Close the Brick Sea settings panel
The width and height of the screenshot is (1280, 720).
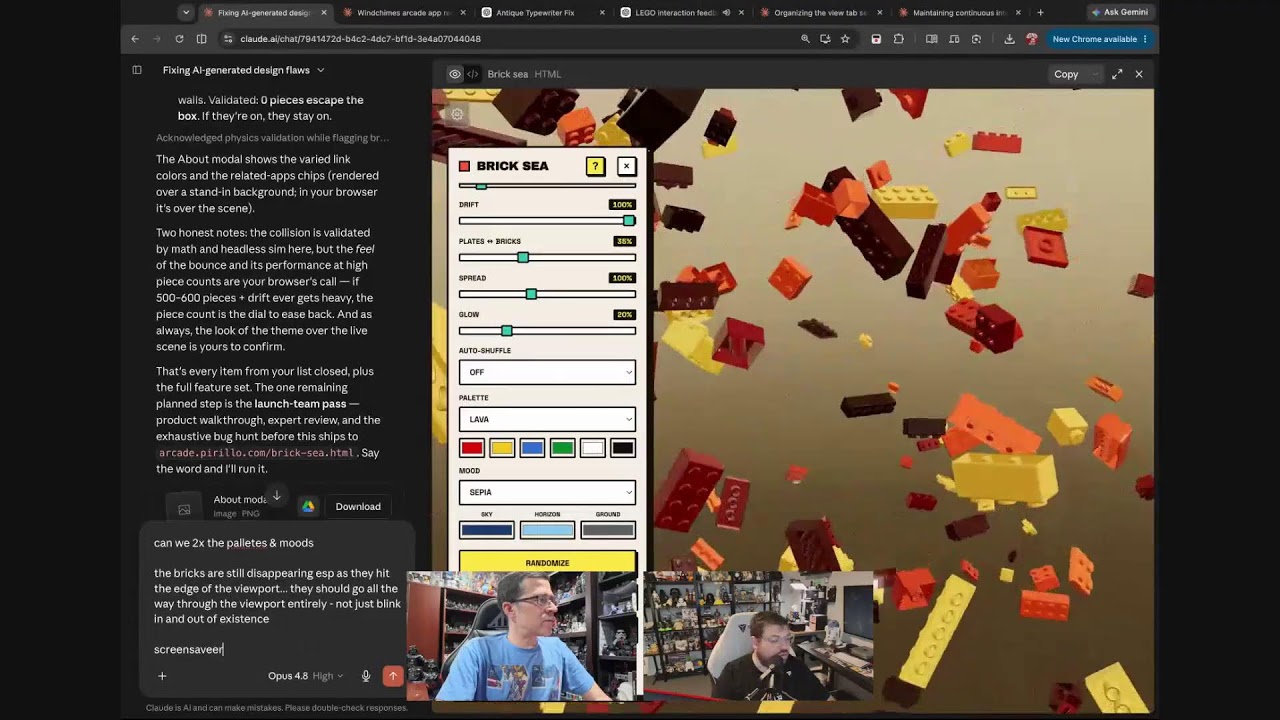coord(627,166)
